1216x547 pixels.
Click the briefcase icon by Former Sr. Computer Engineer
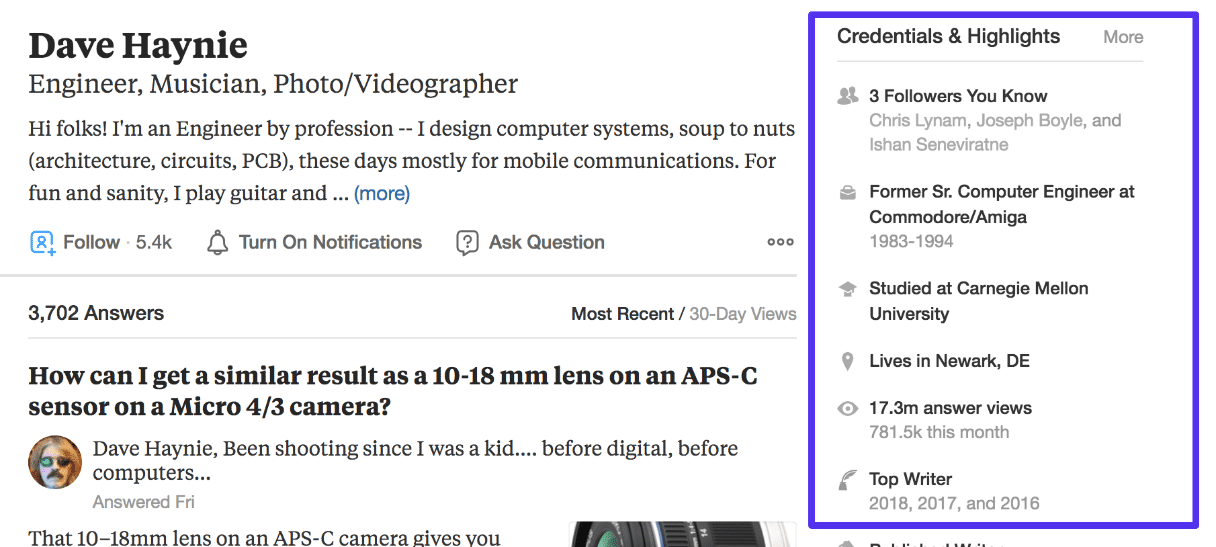pos(848,192)
